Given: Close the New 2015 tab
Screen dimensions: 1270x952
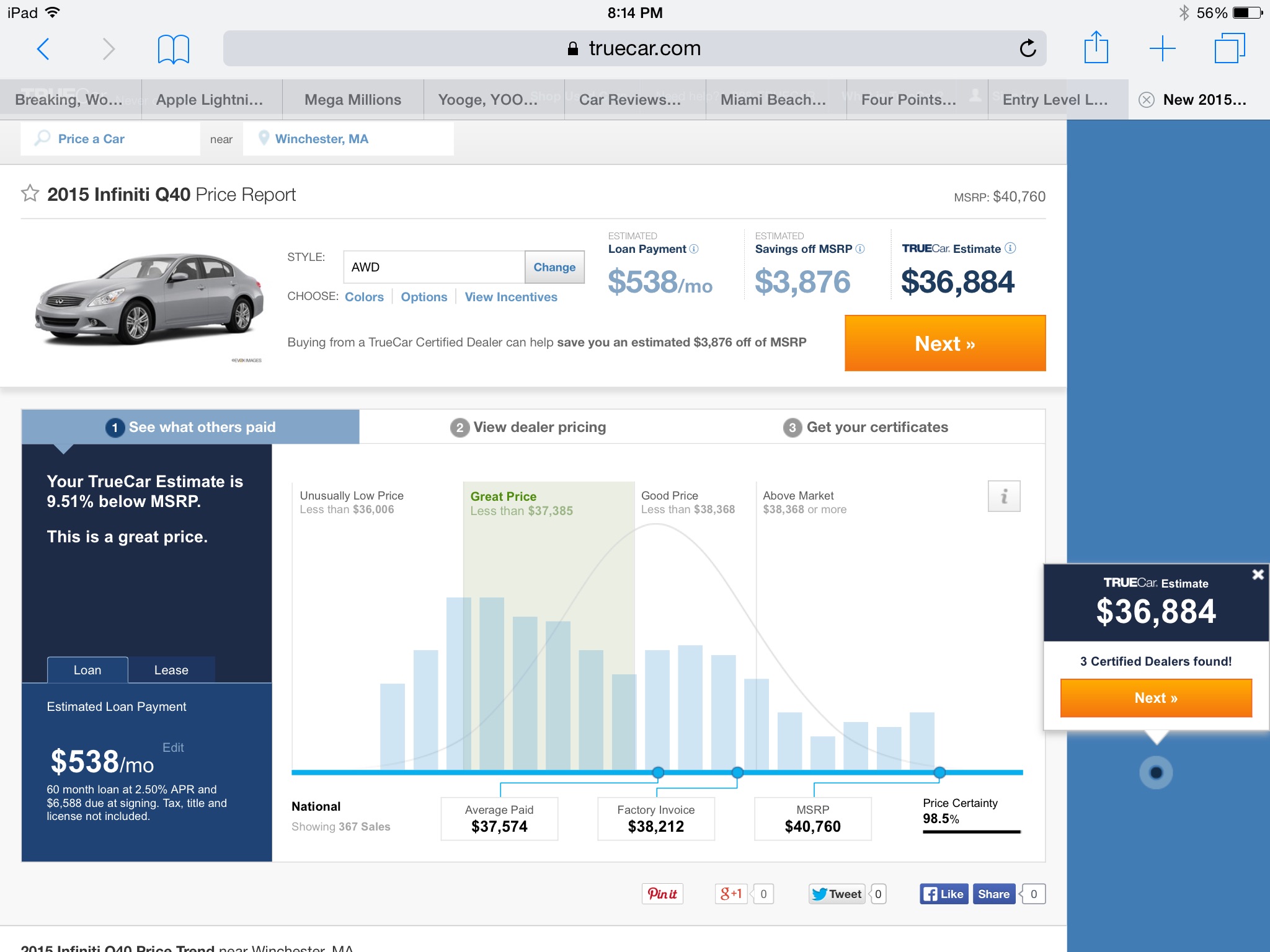Looking at the screenshot, I should click(1147, 100).
